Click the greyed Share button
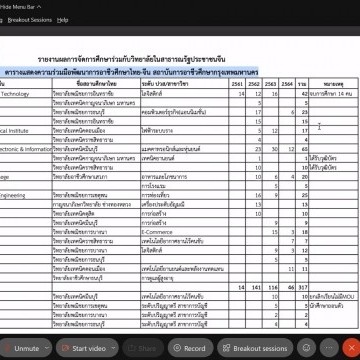Image resolution: width=360 pixels, height=360 pixels. [143, 348]
